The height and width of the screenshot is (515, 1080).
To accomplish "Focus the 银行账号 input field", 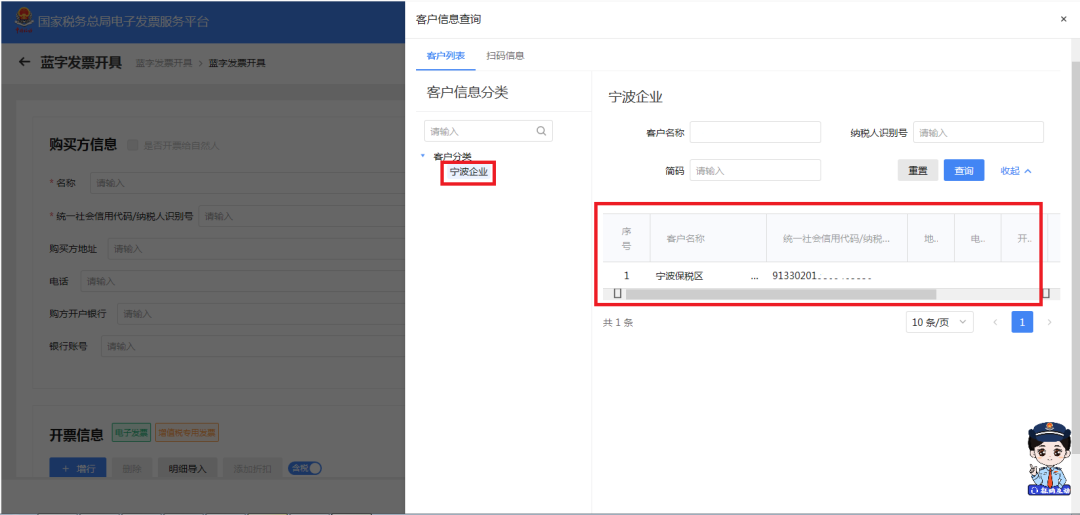I will (x=253, y=346).
